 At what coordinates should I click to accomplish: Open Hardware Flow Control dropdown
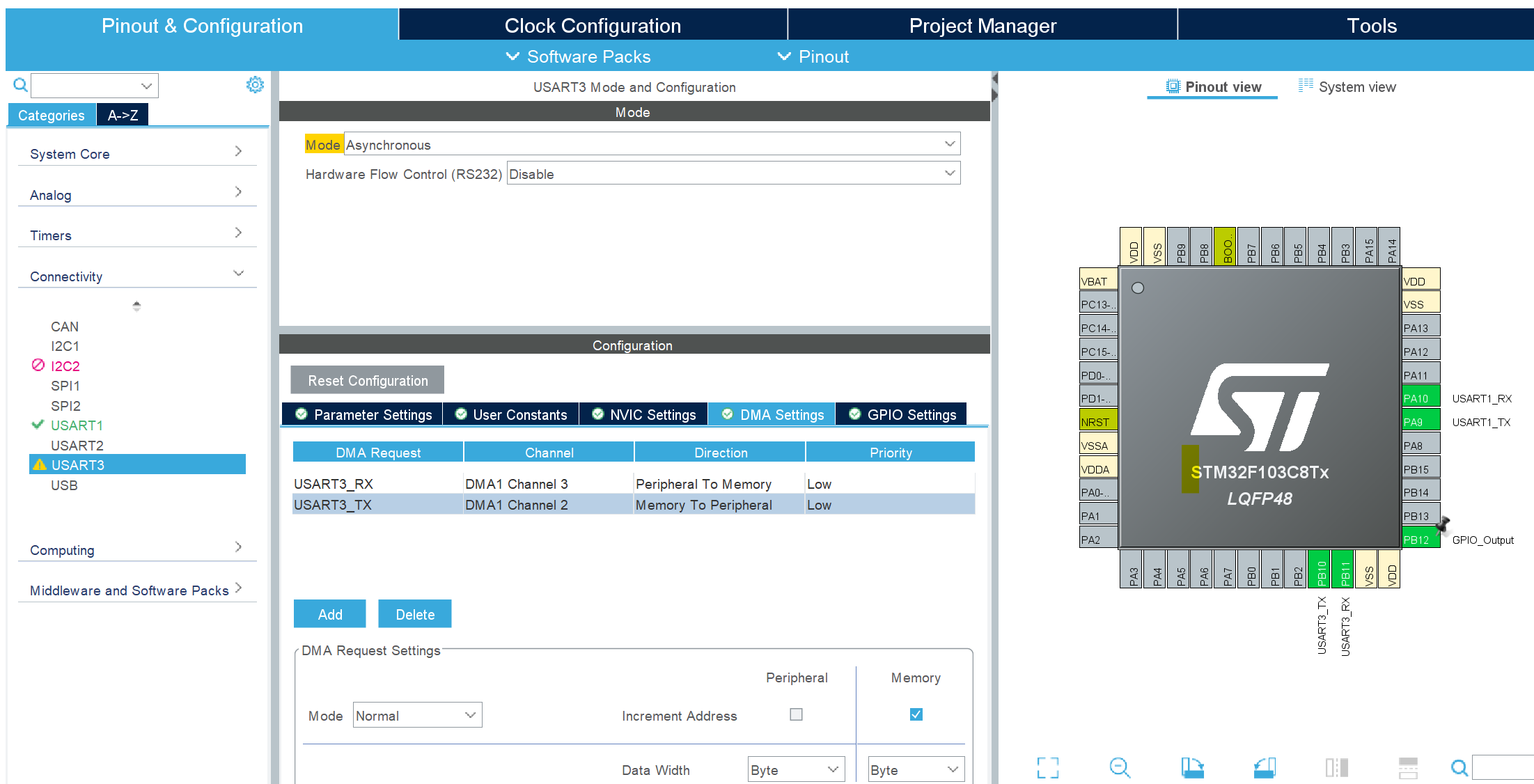[x=733, y=173]
